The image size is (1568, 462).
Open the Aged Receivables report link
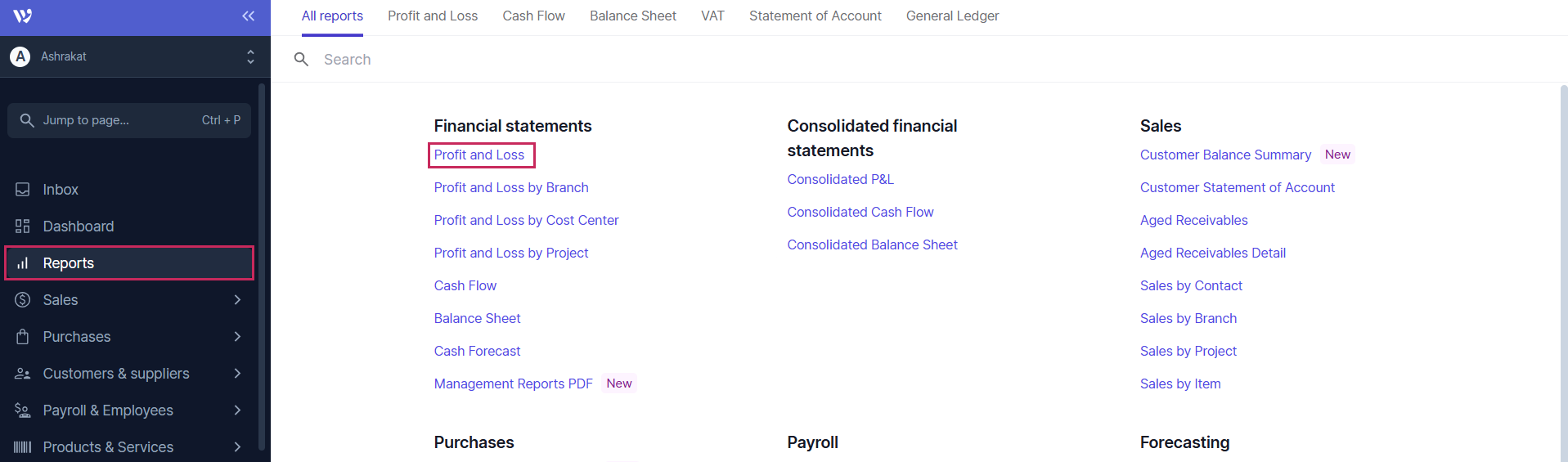[x=1193, y=221]
